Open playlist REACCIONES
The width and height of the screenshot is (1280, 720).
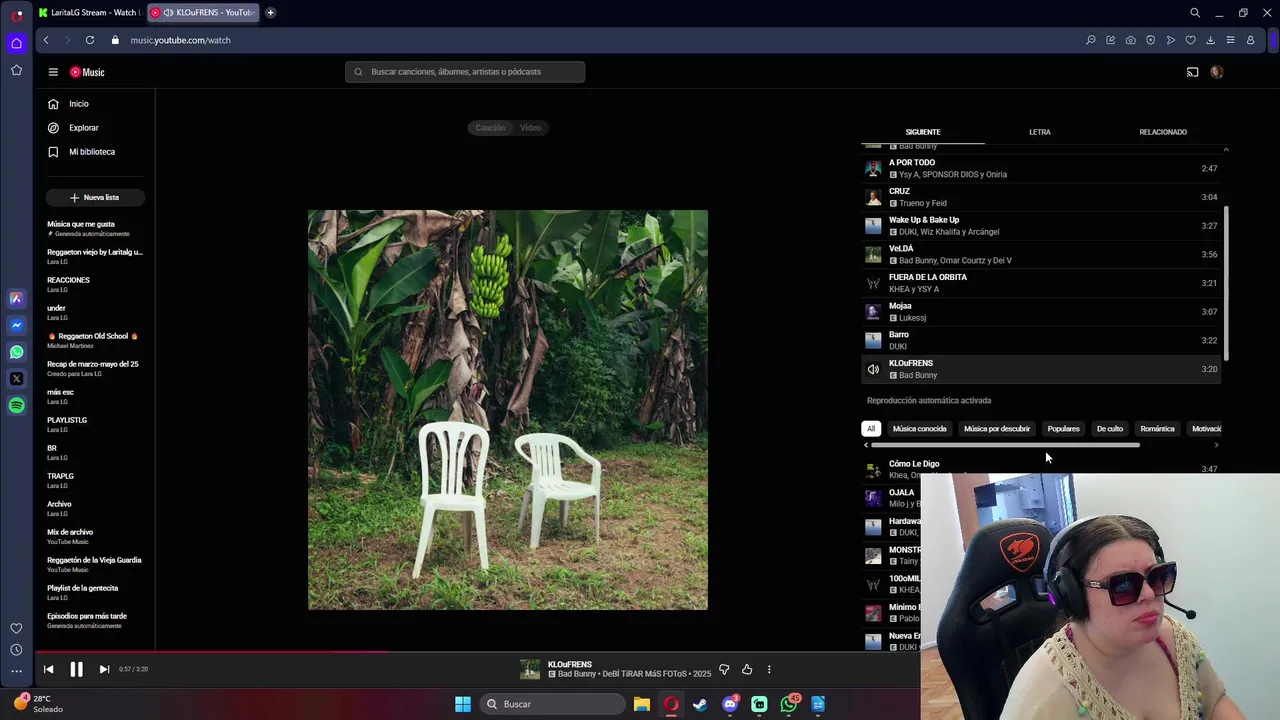tap(96, 285)
